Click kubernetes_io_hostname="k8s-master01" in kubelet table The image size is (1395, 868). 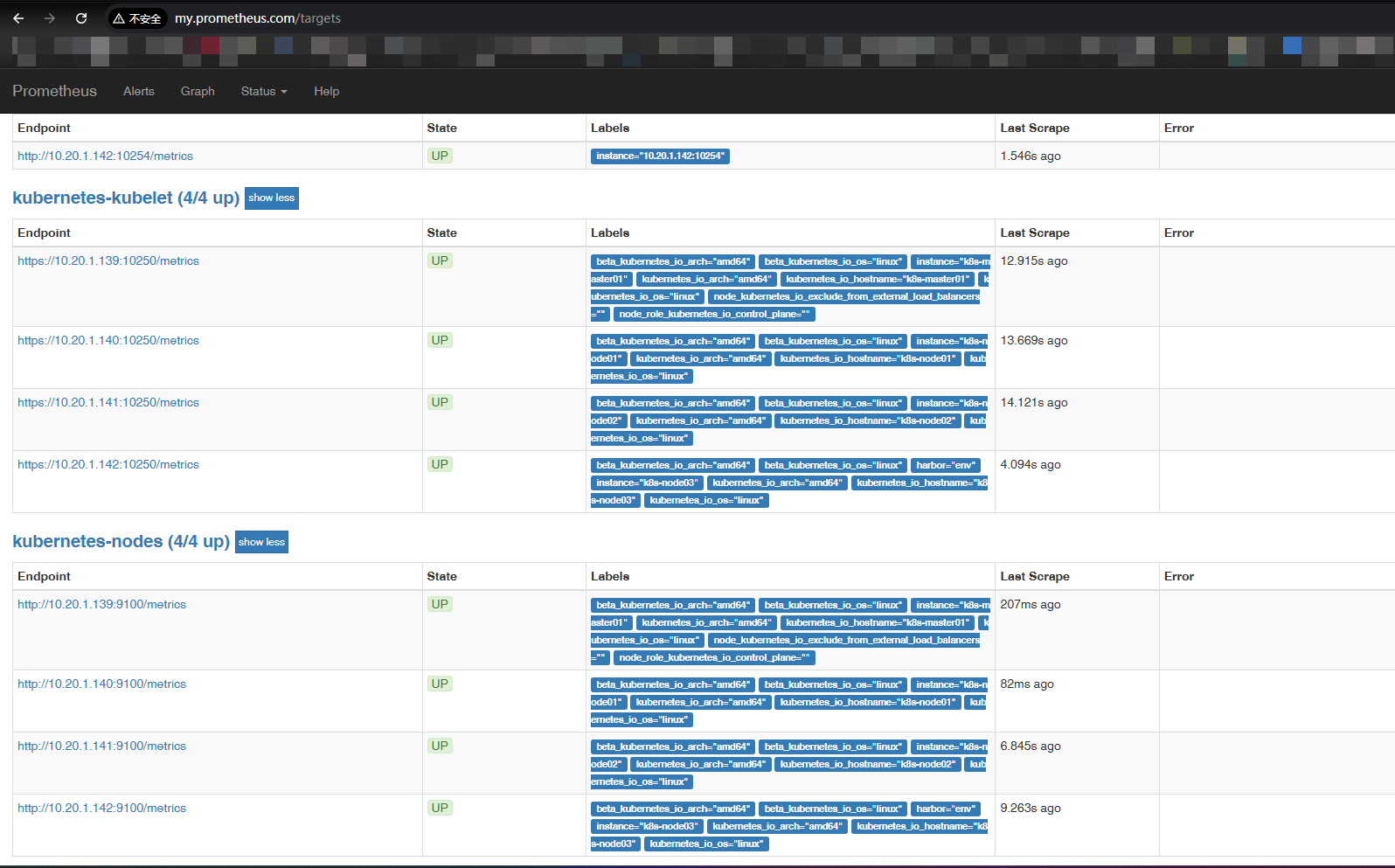[878, 279]
